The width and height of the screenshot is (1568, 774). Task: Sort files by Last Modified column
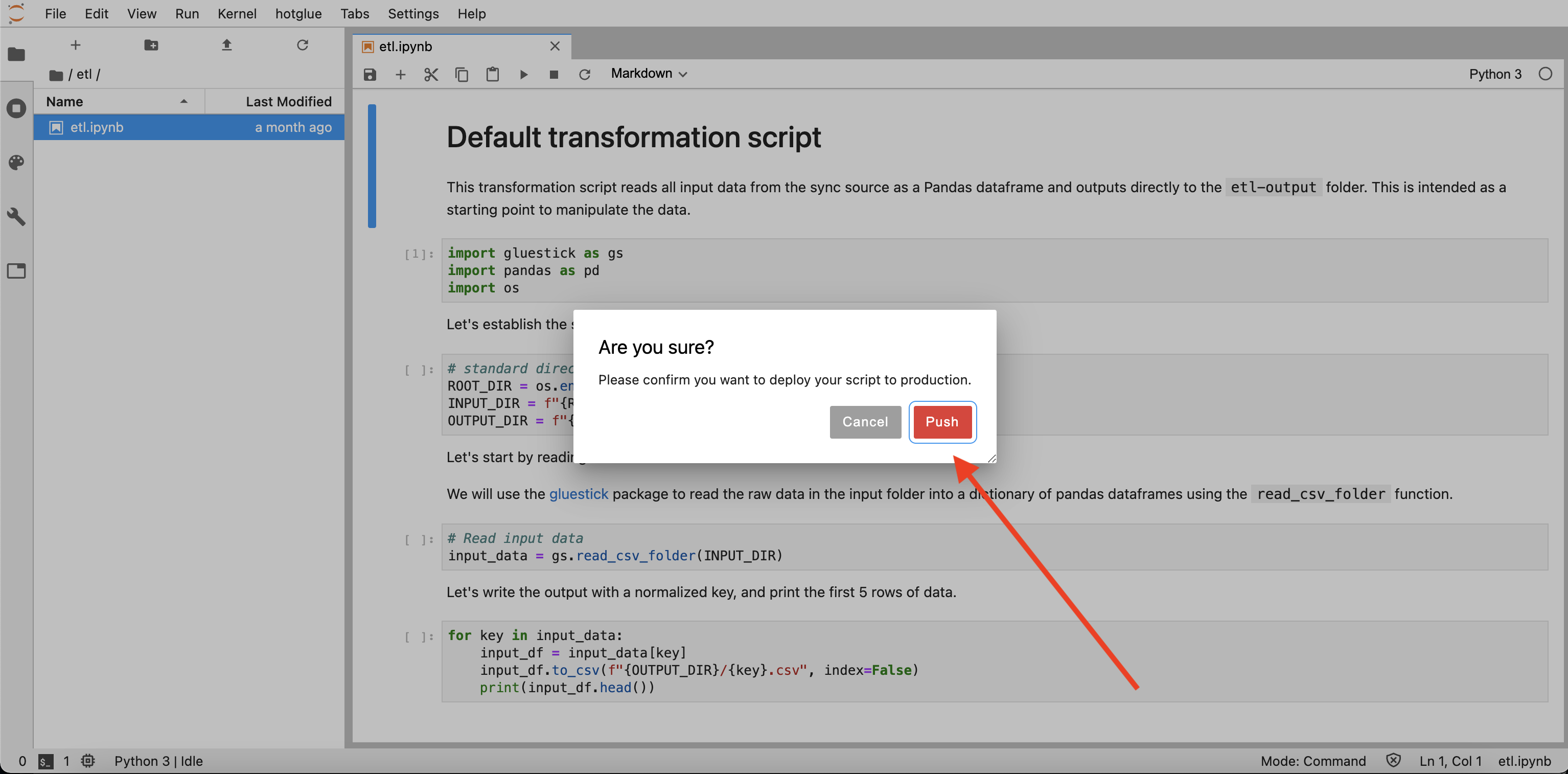tap(288, 102)
